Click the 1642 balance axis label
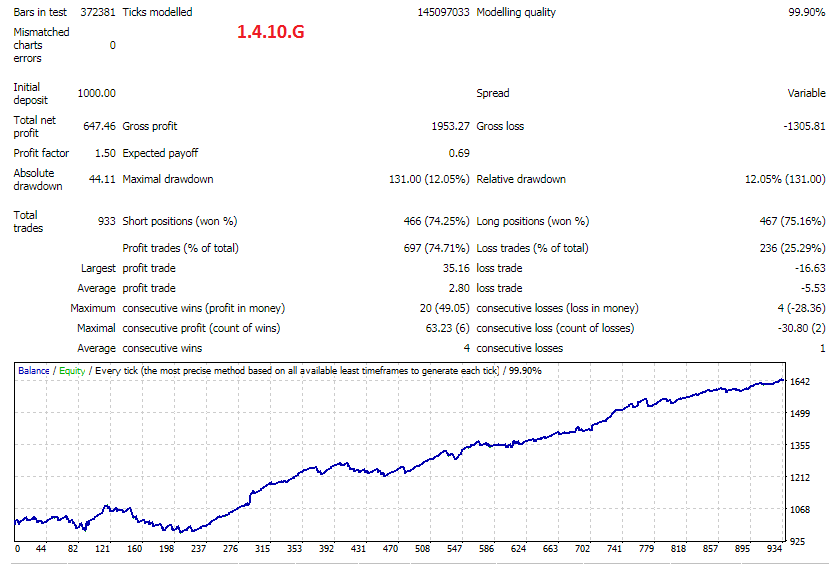Viewport: 831px width, 564px height. [x=800, y=382]
